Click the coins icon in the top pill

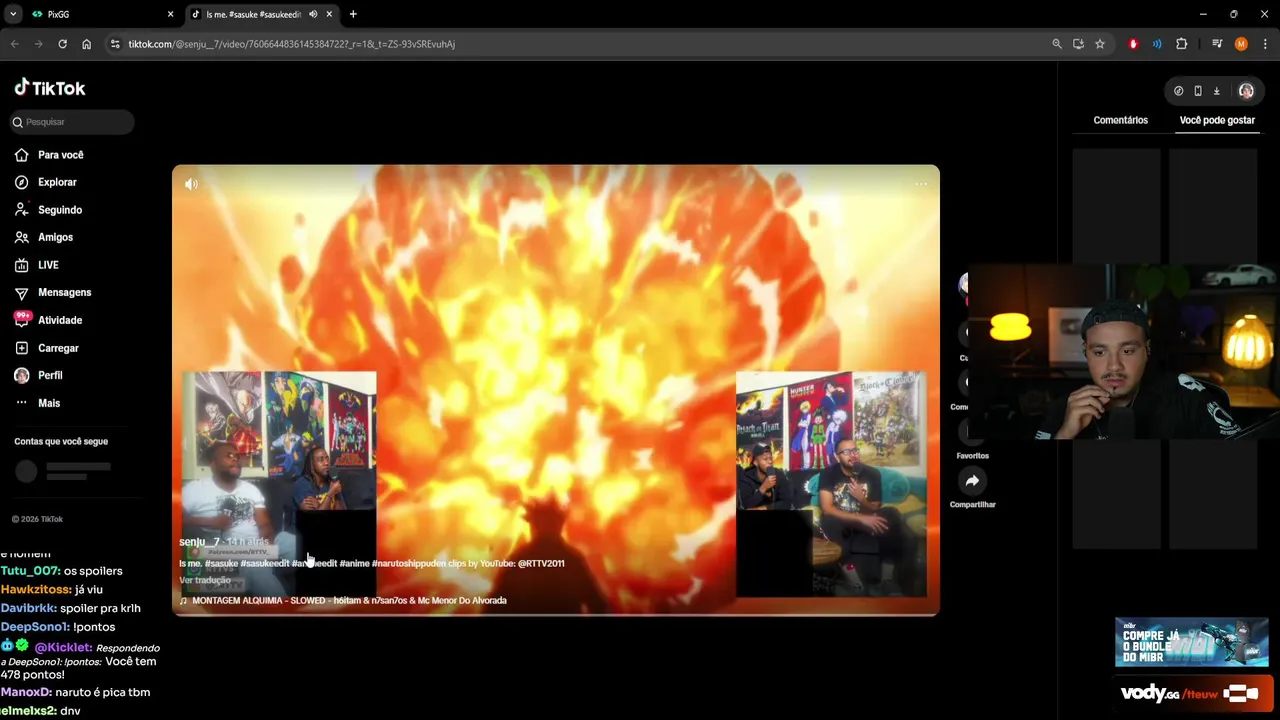tap(1179, 91)
